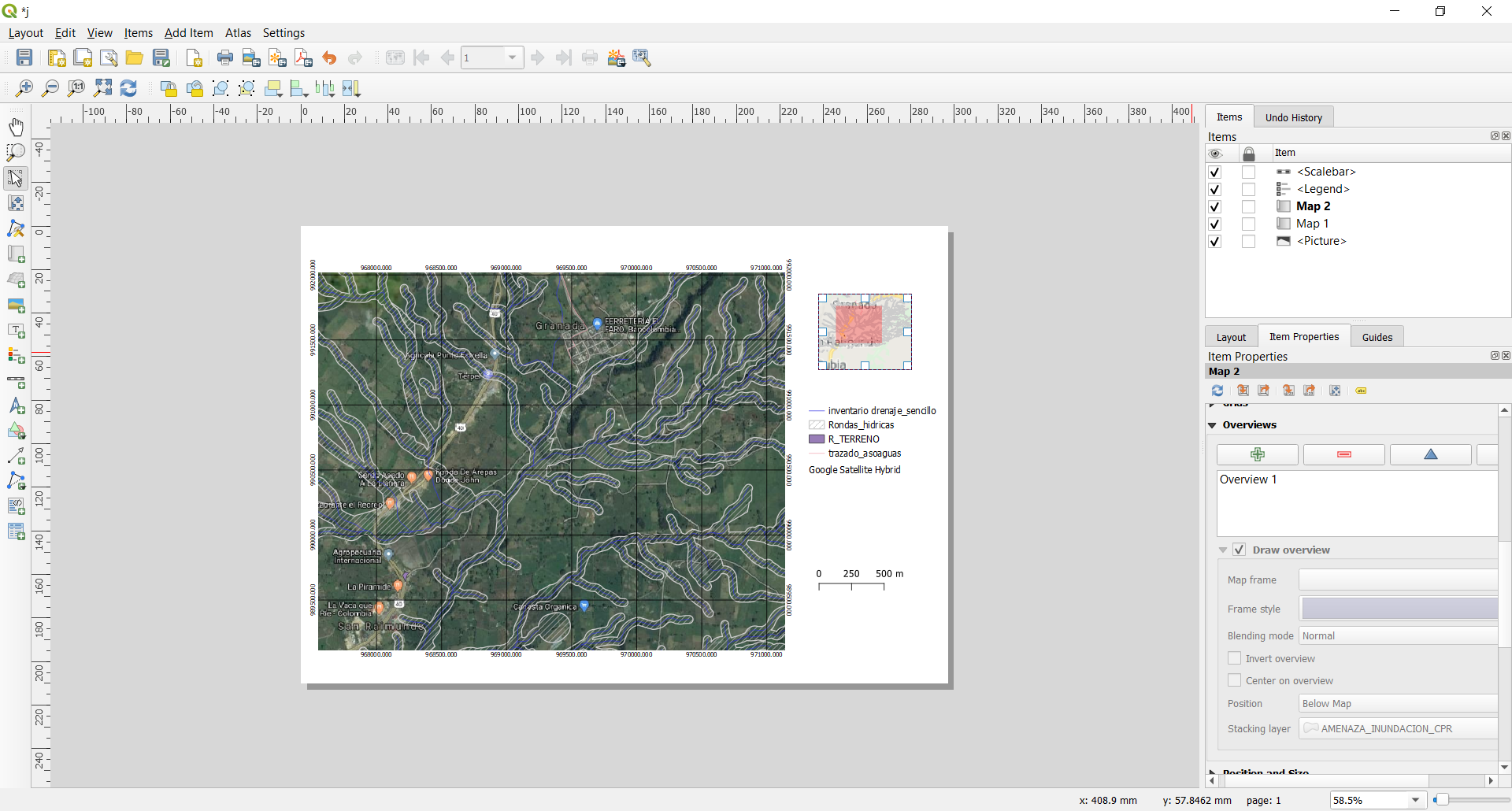Viewport: 1512px width, 811px height.
Task: Select Overview 1 in the overviews list
Action: (x=1248, y=480)
